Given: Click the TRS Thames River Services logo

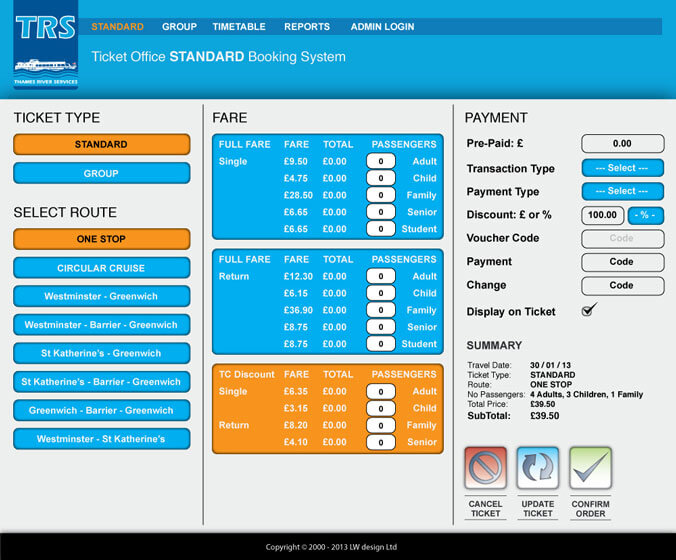Looking at the screenshot, I should coord(45,44).
